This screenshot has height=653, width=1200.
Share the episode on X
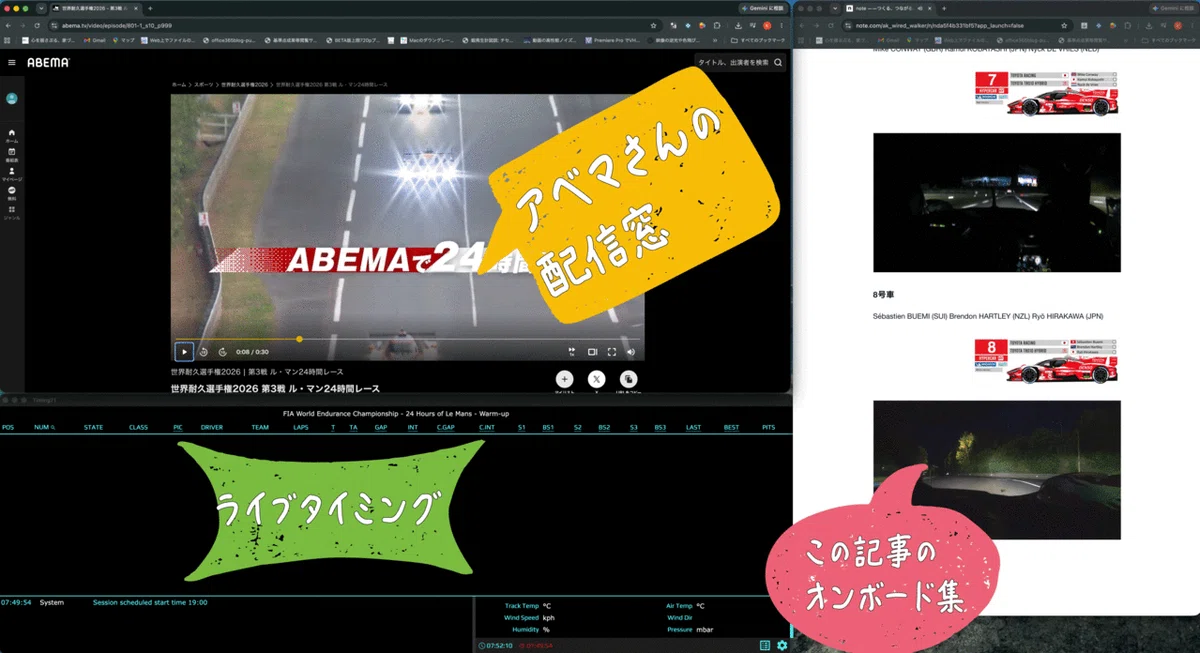tap(597, 379)
